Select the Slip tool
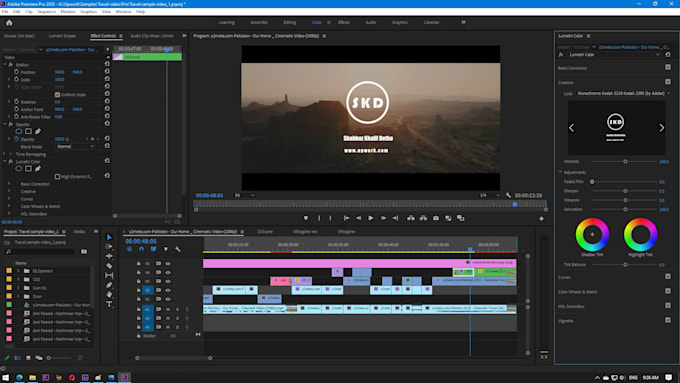Viewport: 680px width, 383px height. 109,275
